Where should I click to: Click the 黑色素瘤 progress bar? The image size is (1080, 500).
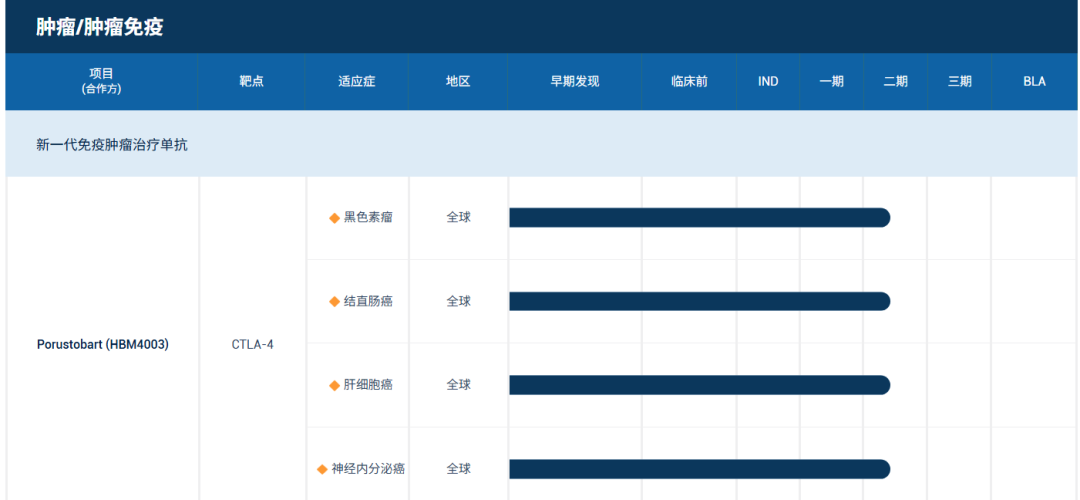[699, 218]
